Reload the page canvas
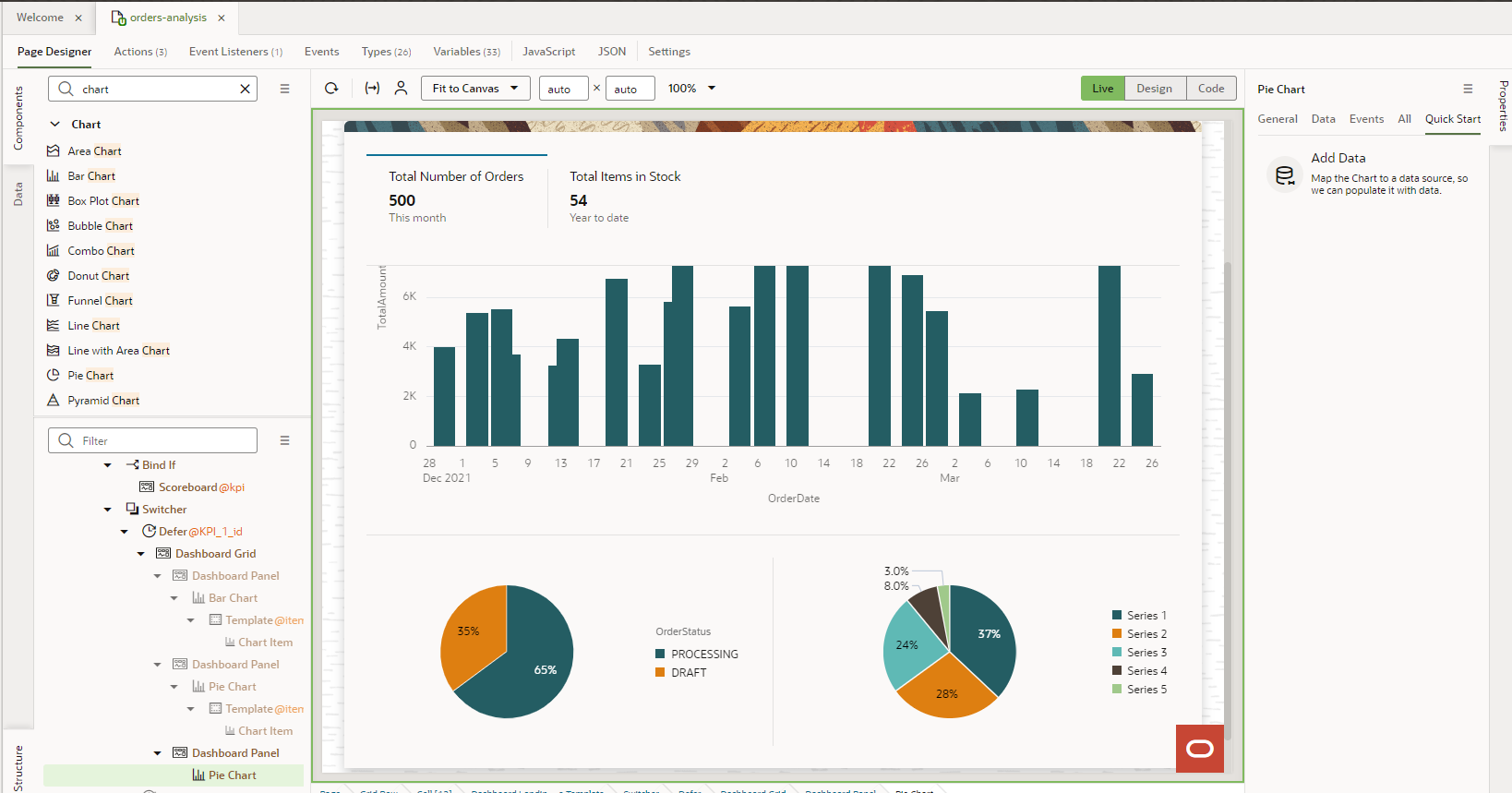1512x793 pixels. (x=331, y=89)
